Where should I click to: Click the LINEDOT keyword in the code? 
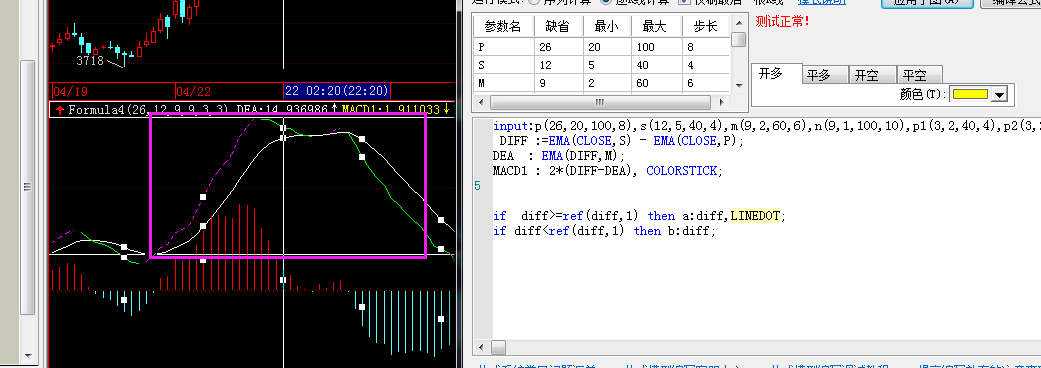756,216
